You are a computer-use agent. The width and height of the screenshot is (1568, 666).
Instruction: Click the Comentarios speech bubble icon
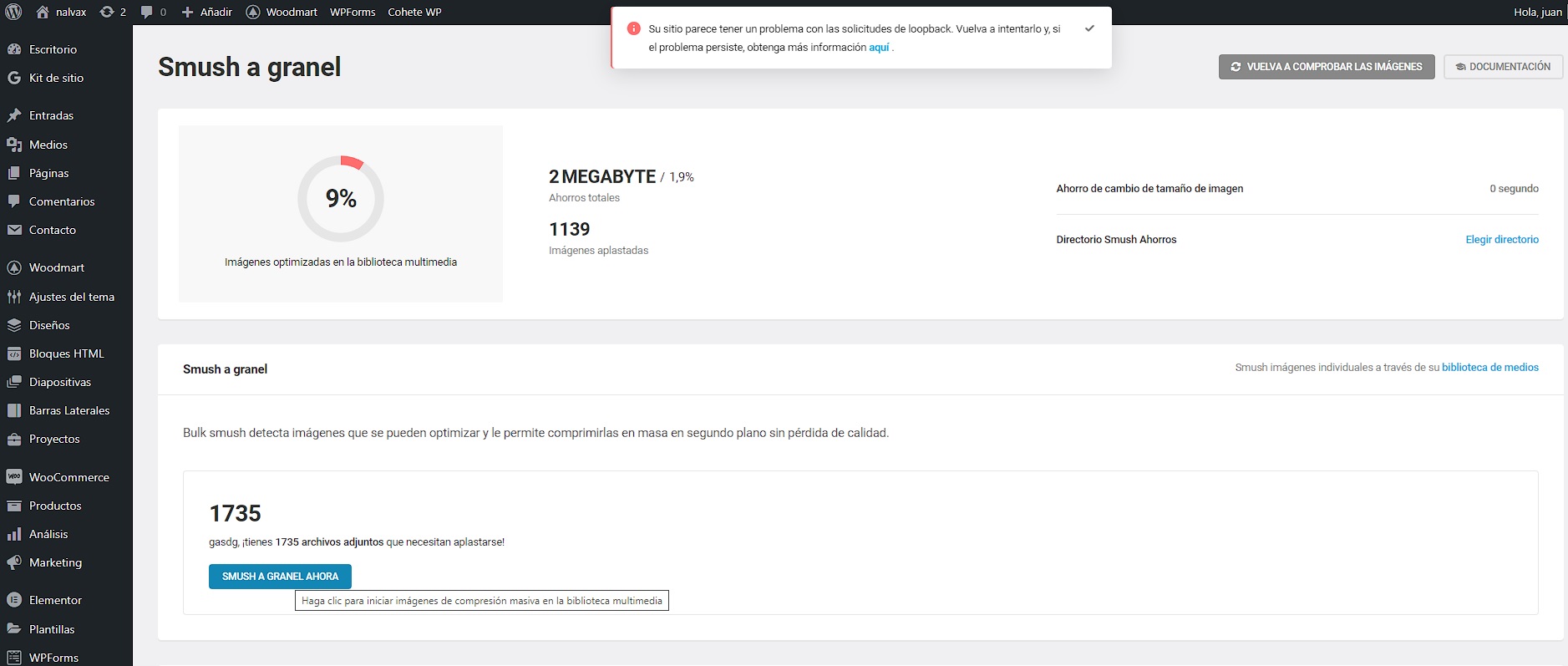(14, 201)
